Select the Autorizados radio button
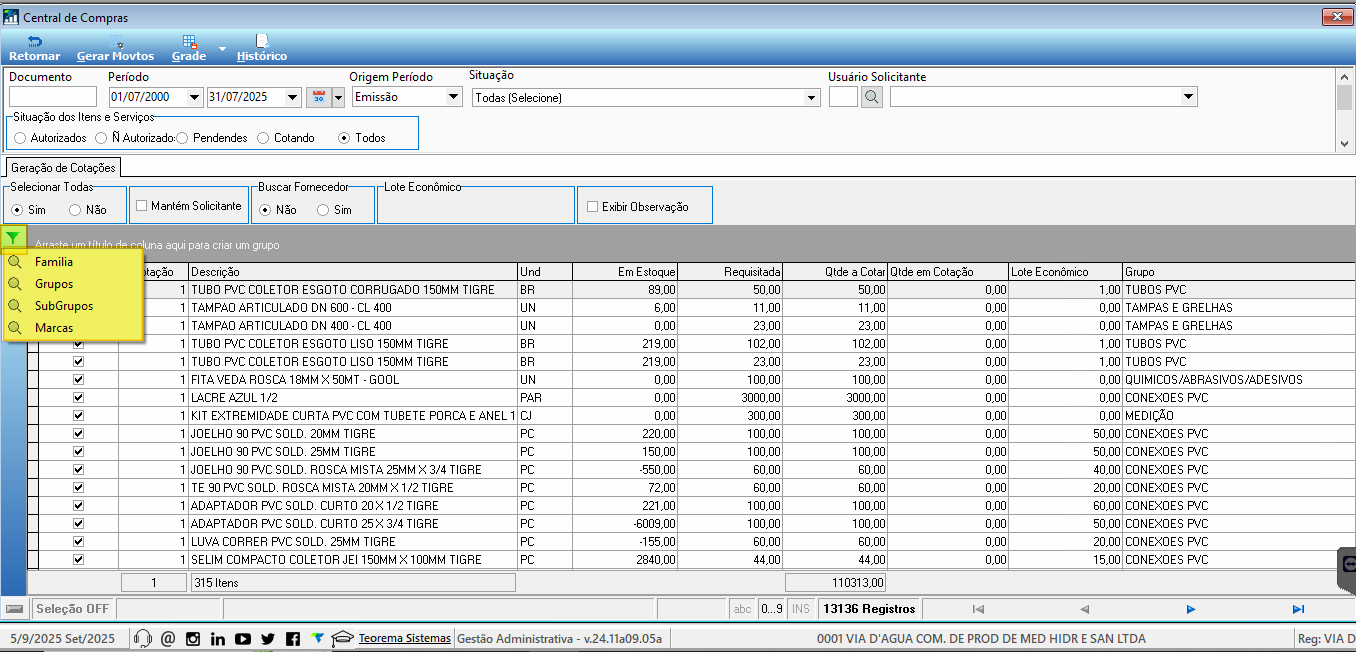 pos(21,138)
